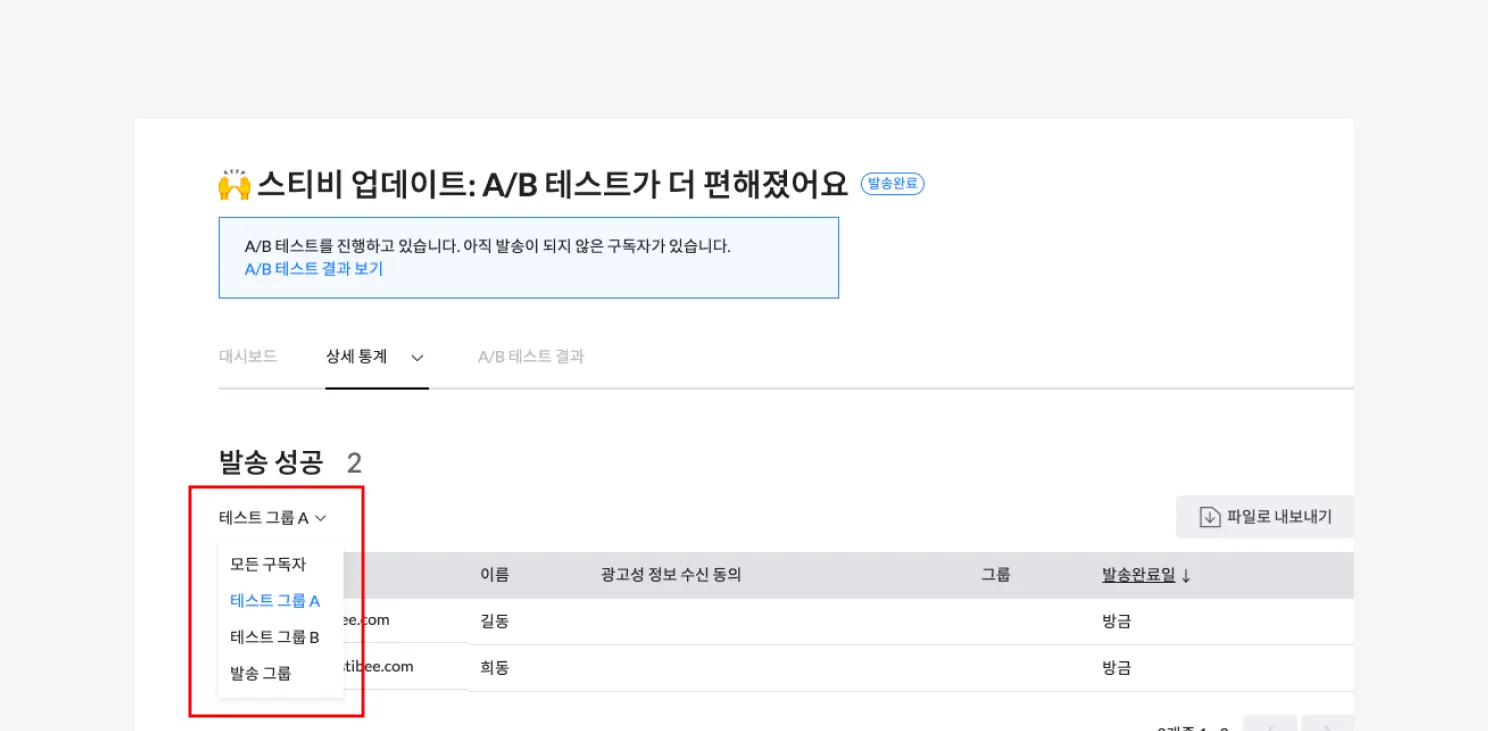This screenshot has height=731, width=1488.
Task: Click the next page arrow in pagination
Action: (1328, 724)
